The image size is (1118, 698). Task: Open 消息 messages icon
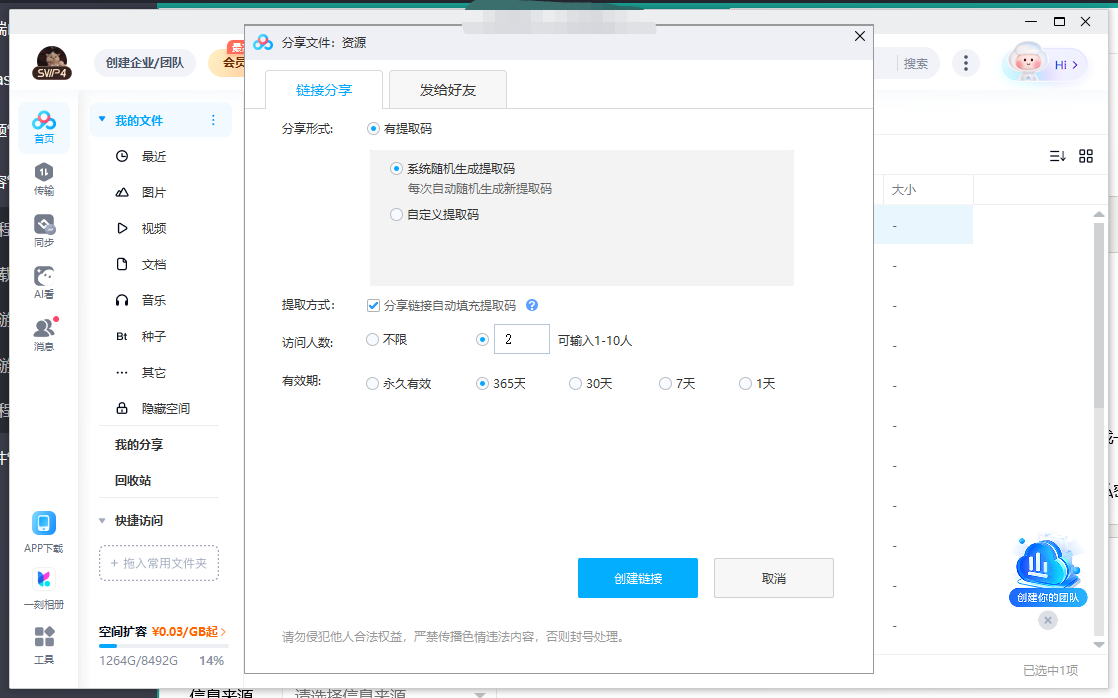44,329
